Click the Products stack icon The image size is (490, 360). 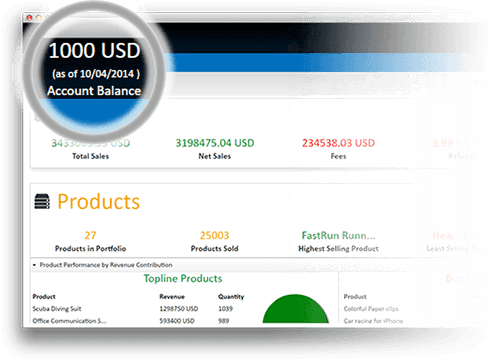(x=42, y=202)
